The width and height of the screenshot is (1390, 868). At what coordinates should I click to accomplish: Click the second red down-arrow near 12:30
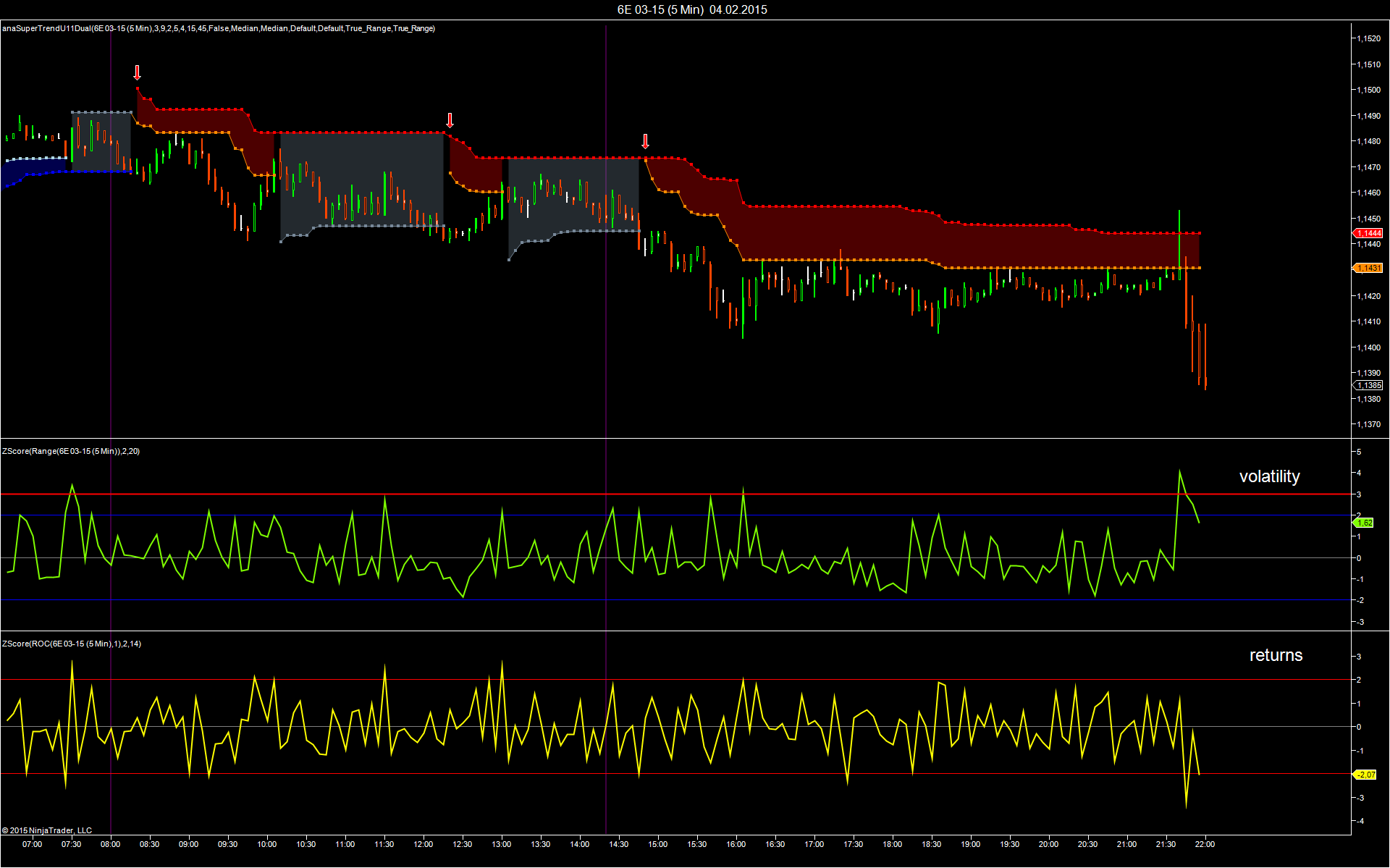pos(450,120)
